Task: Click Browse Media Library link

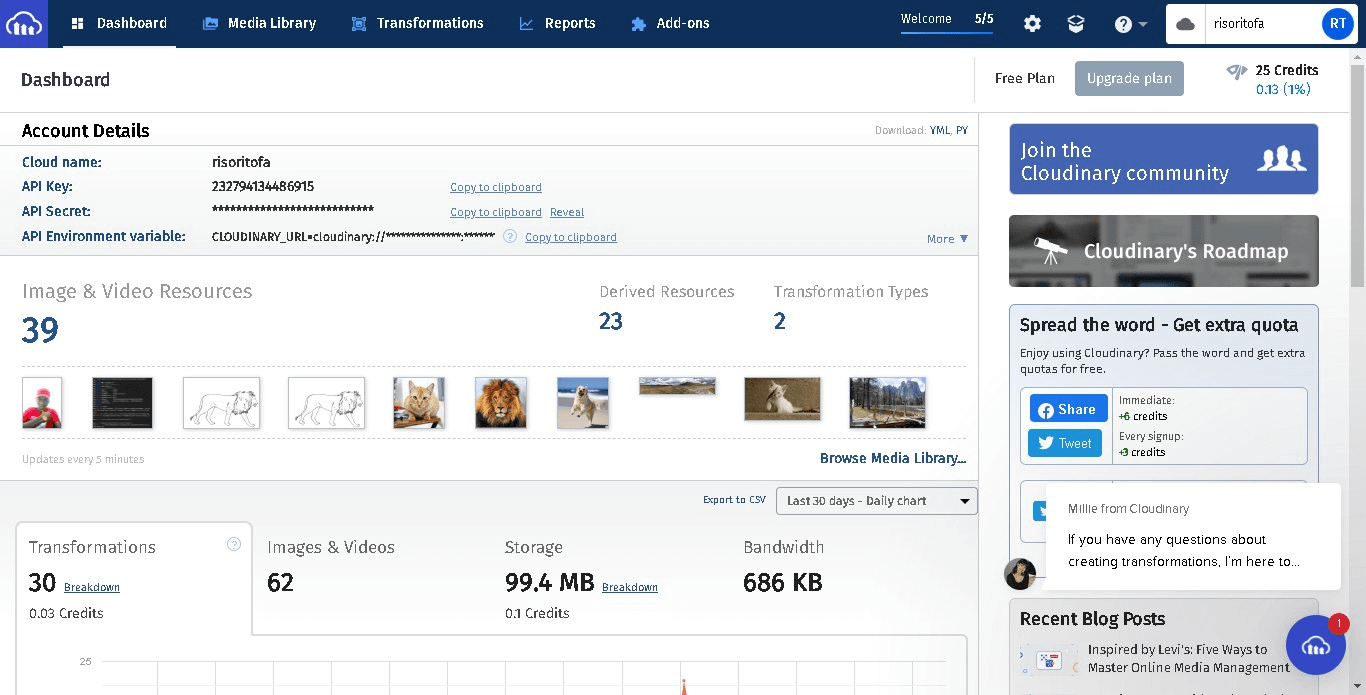Action: click(x=893, y=458)
